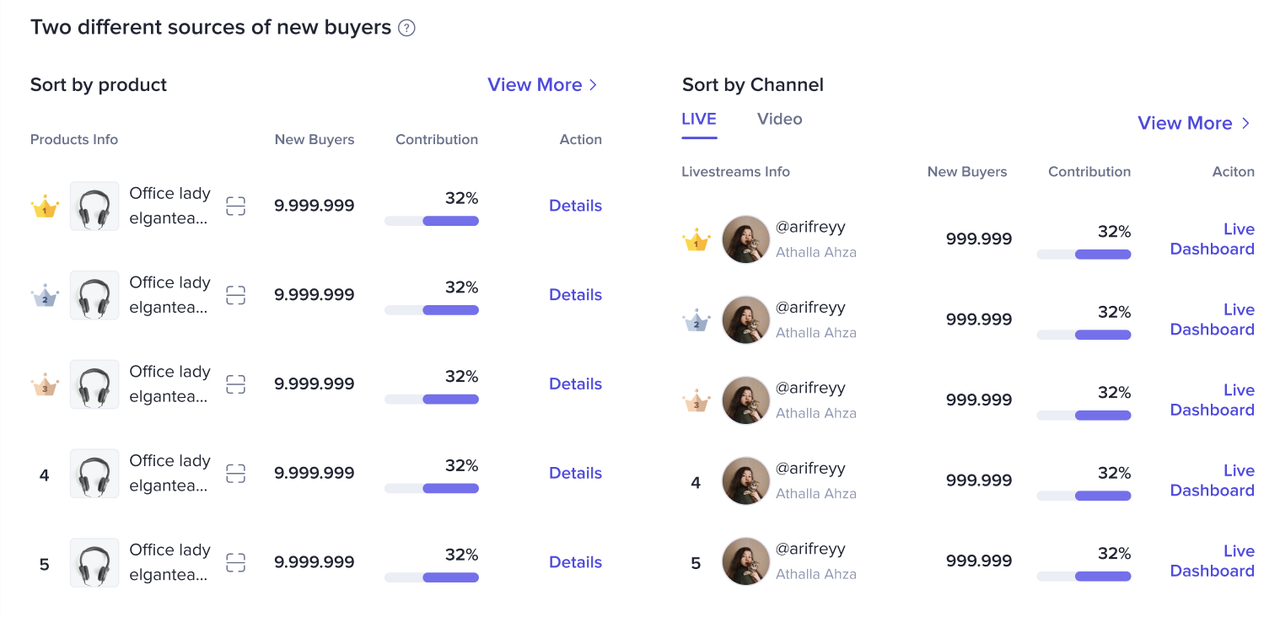The image size is (1280, 617).
Task: Click the help icon beside the section title
Action: (406, 28)
